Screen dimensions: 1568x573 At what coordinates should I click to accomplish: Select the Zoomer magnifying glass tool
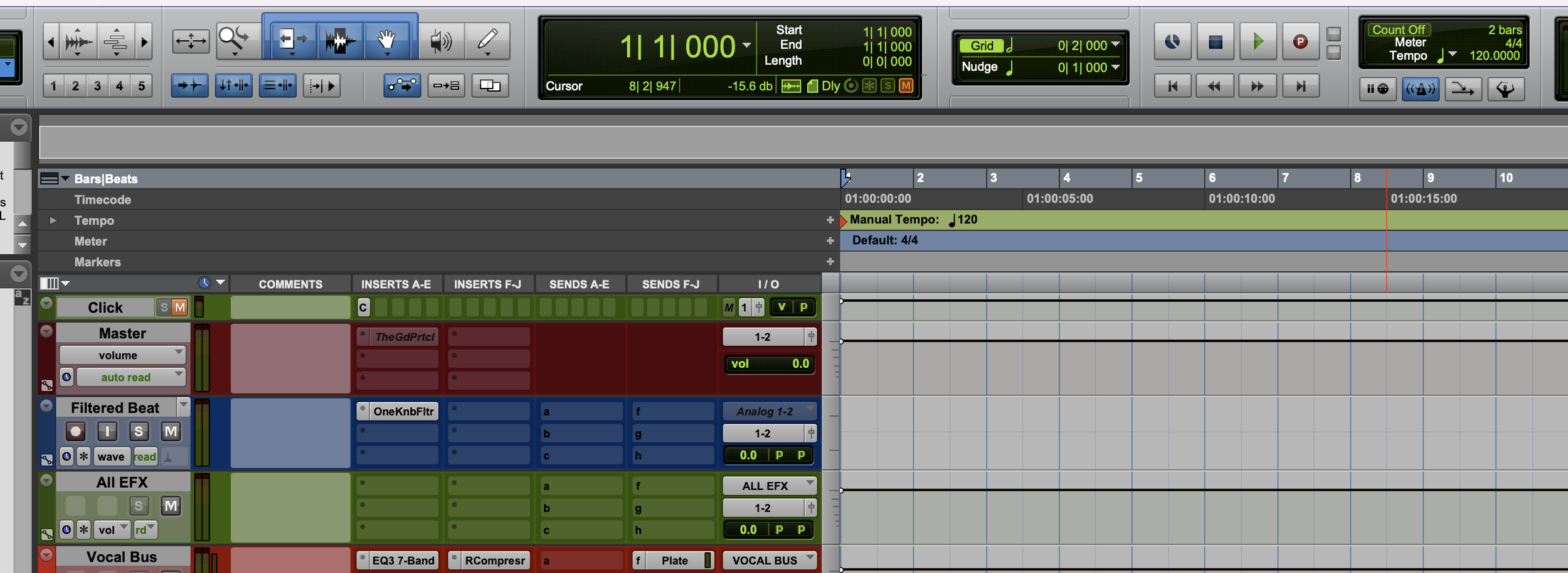[233, 38]
